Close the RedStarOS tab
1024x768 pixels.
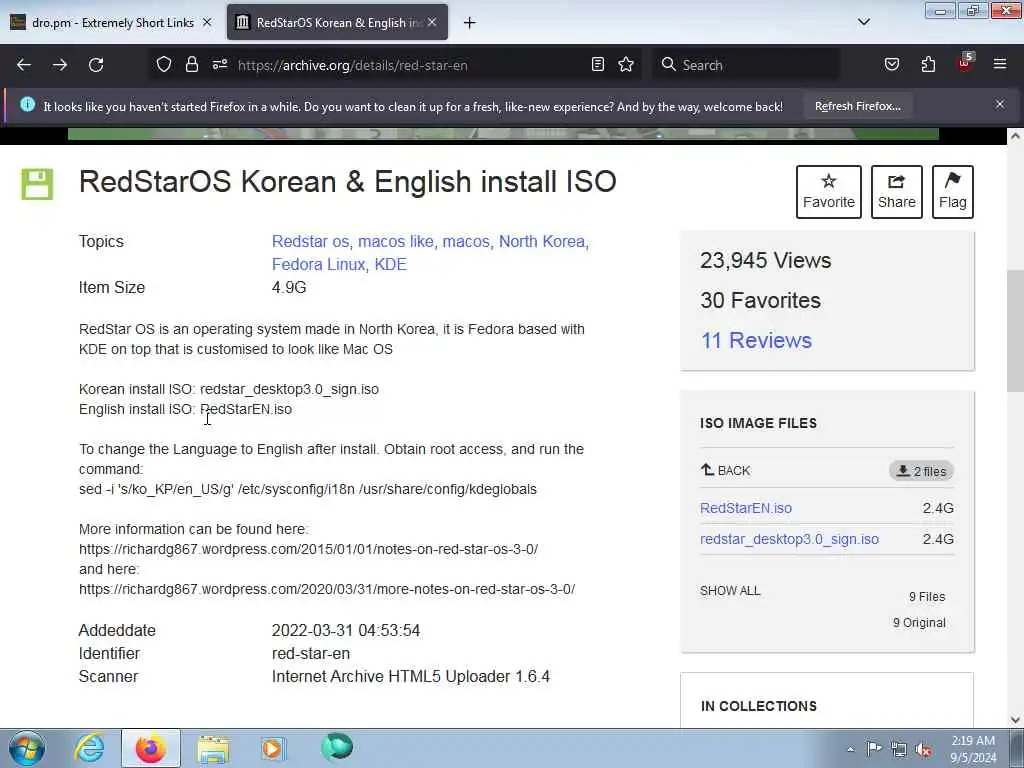coord(432,23)
